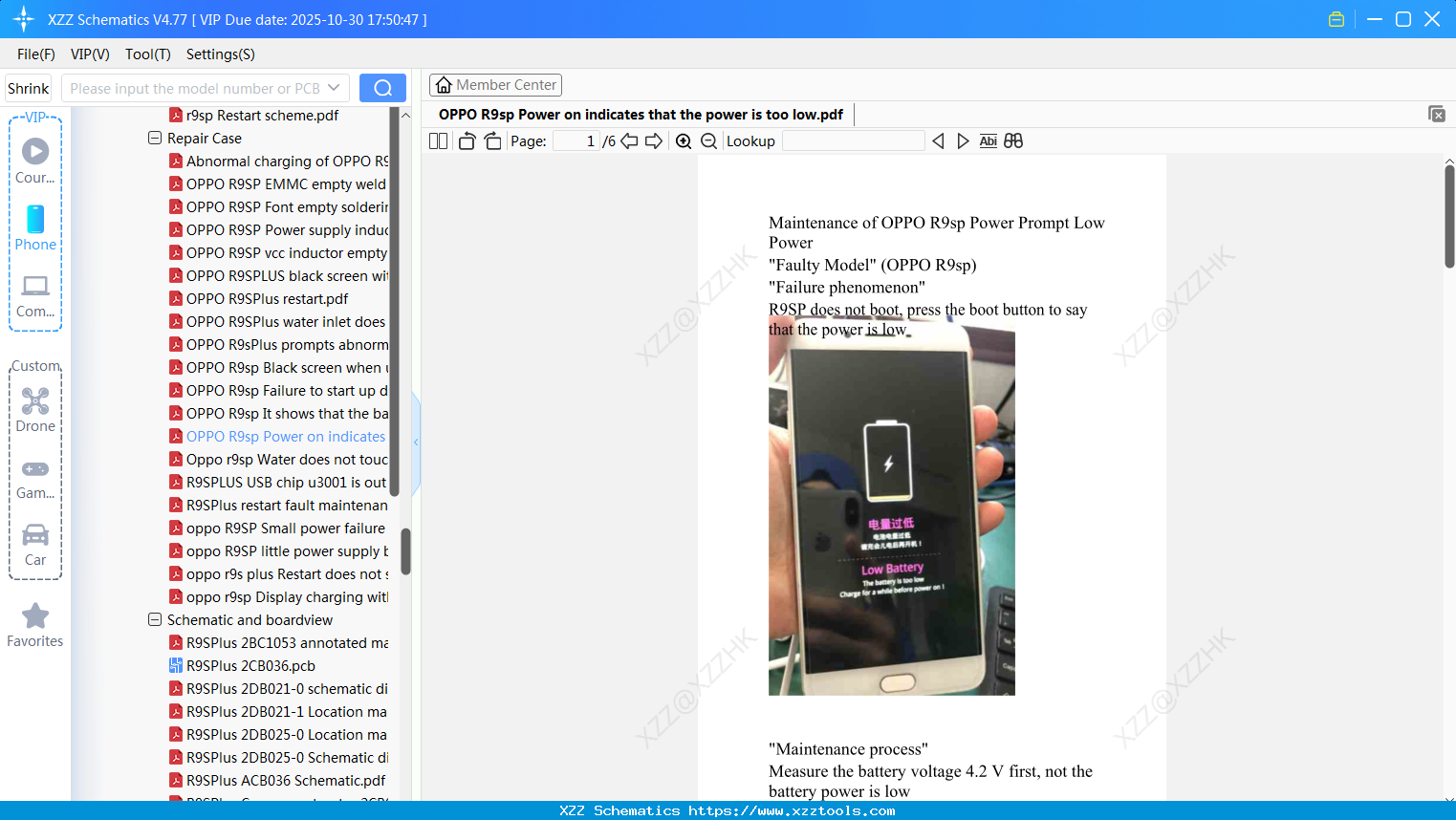Find previous lookup match
The height and width of the screenshot is (820, 1456).
click(x=938, y=141)
